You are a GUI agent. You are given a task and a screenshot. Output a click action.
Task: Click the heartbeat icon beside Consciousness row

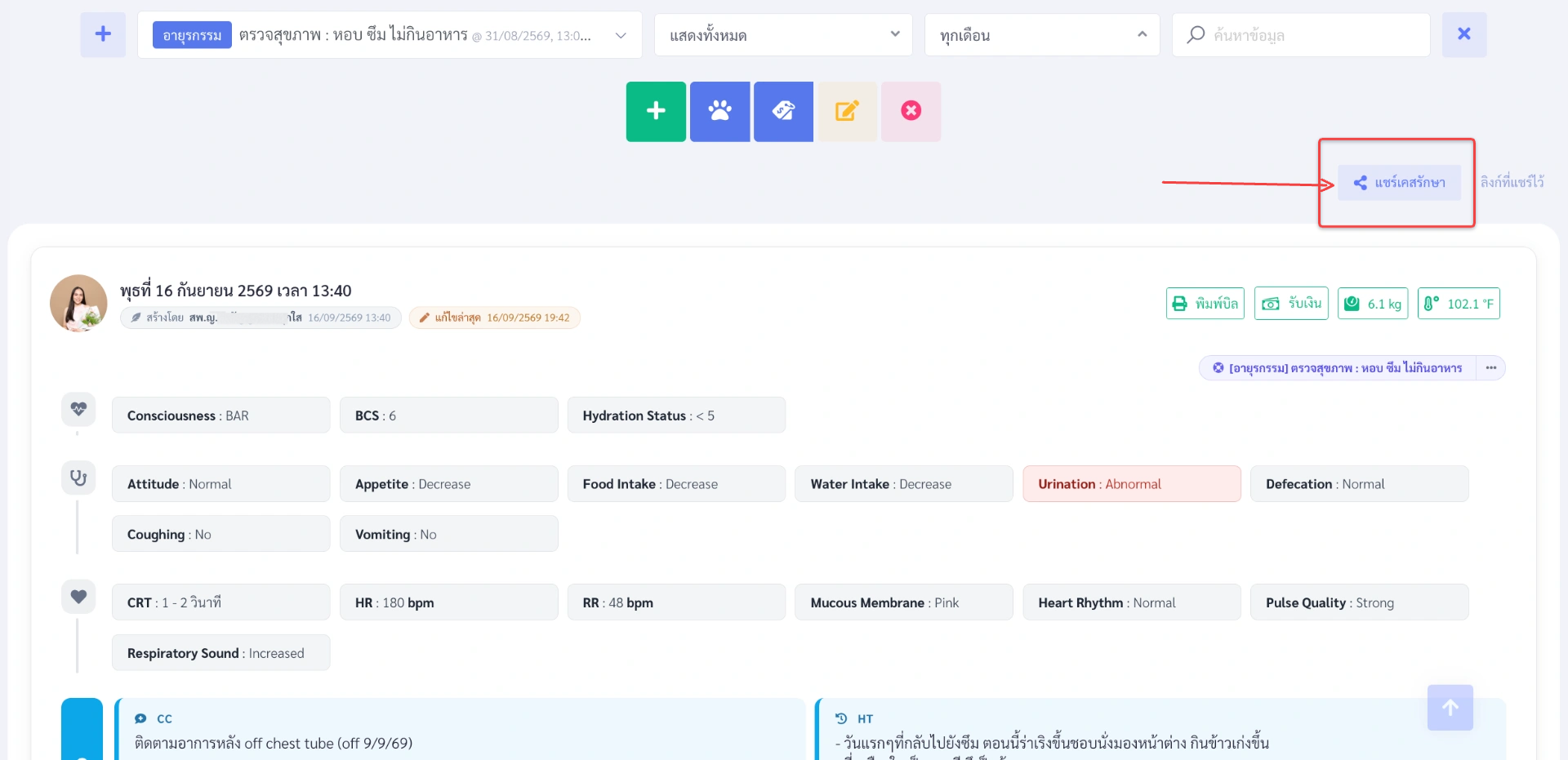78,409
